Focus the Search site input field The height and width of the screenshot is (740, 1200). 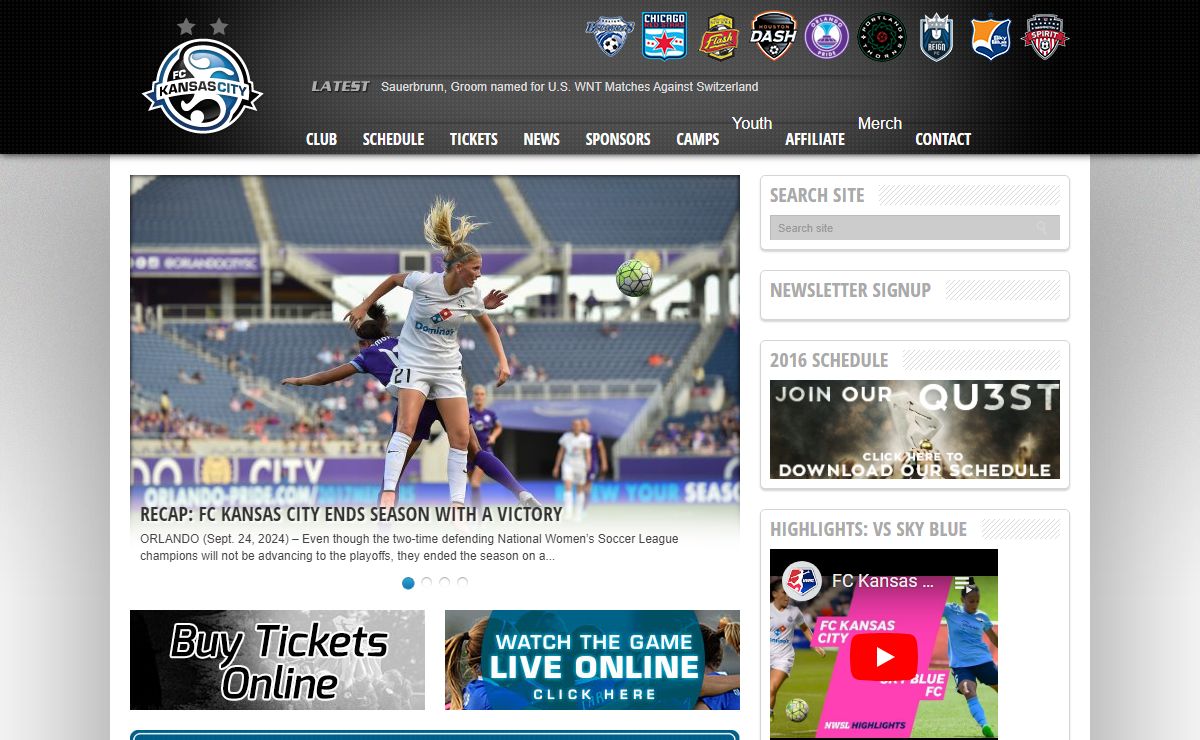(915, 228)
